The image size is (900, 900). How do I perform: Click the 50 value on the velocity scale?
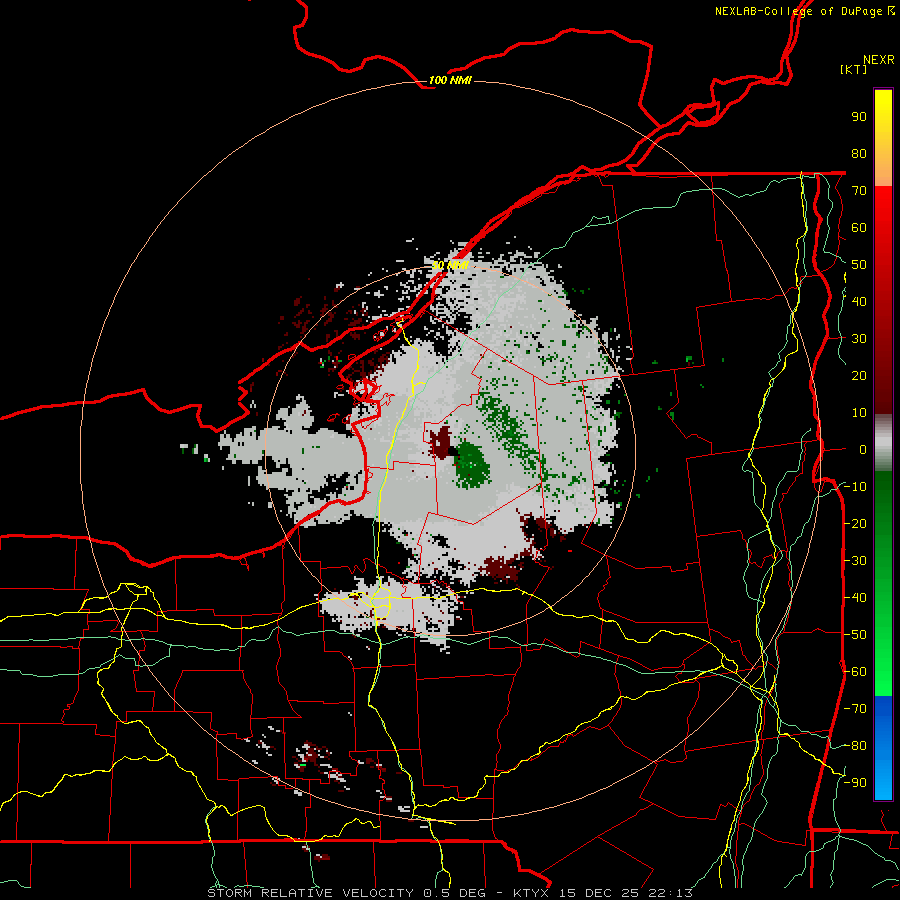point(859,265)
